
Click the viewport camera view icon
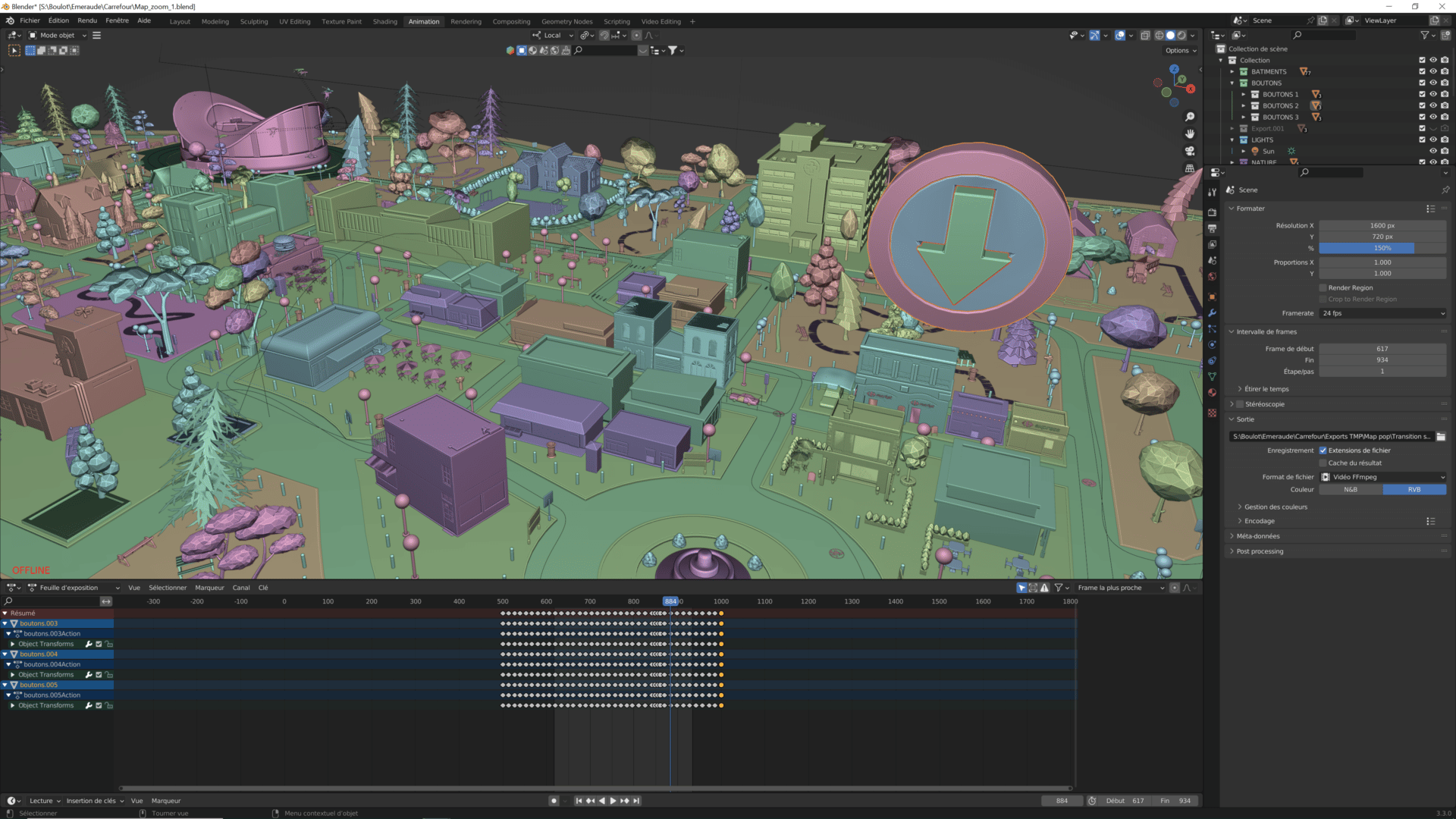pyautogui.click(x=1190, y=151)
